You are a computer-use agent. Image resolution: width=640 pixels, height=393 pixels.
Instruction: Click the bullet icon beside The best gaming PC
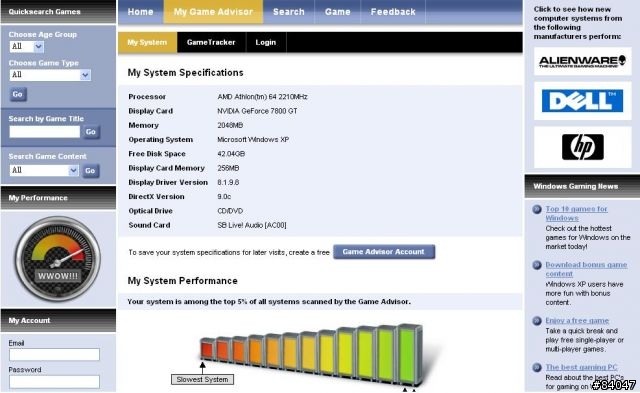tap(537, 368)
